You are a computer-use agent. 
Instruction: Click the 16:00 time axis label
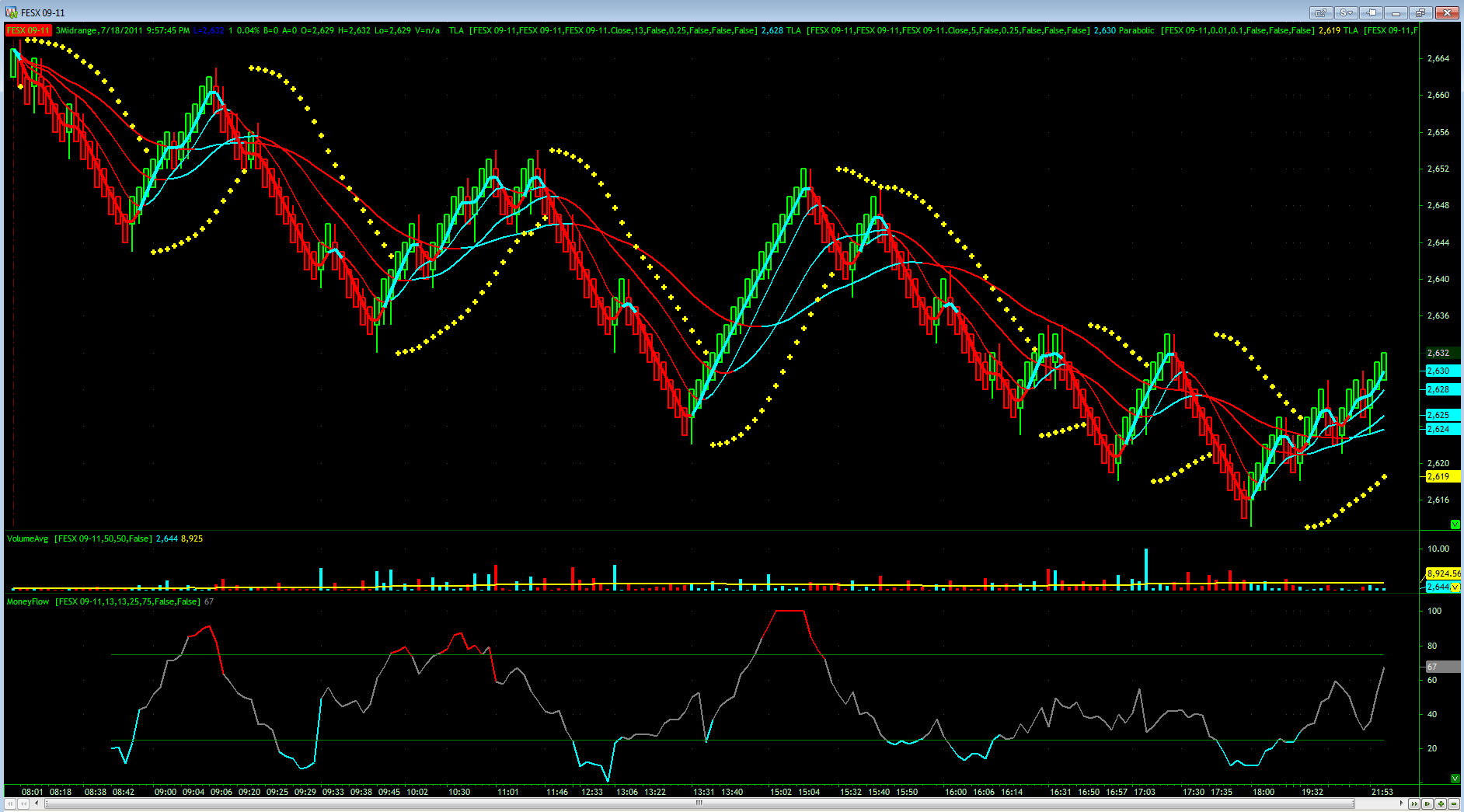pos(956,792)
